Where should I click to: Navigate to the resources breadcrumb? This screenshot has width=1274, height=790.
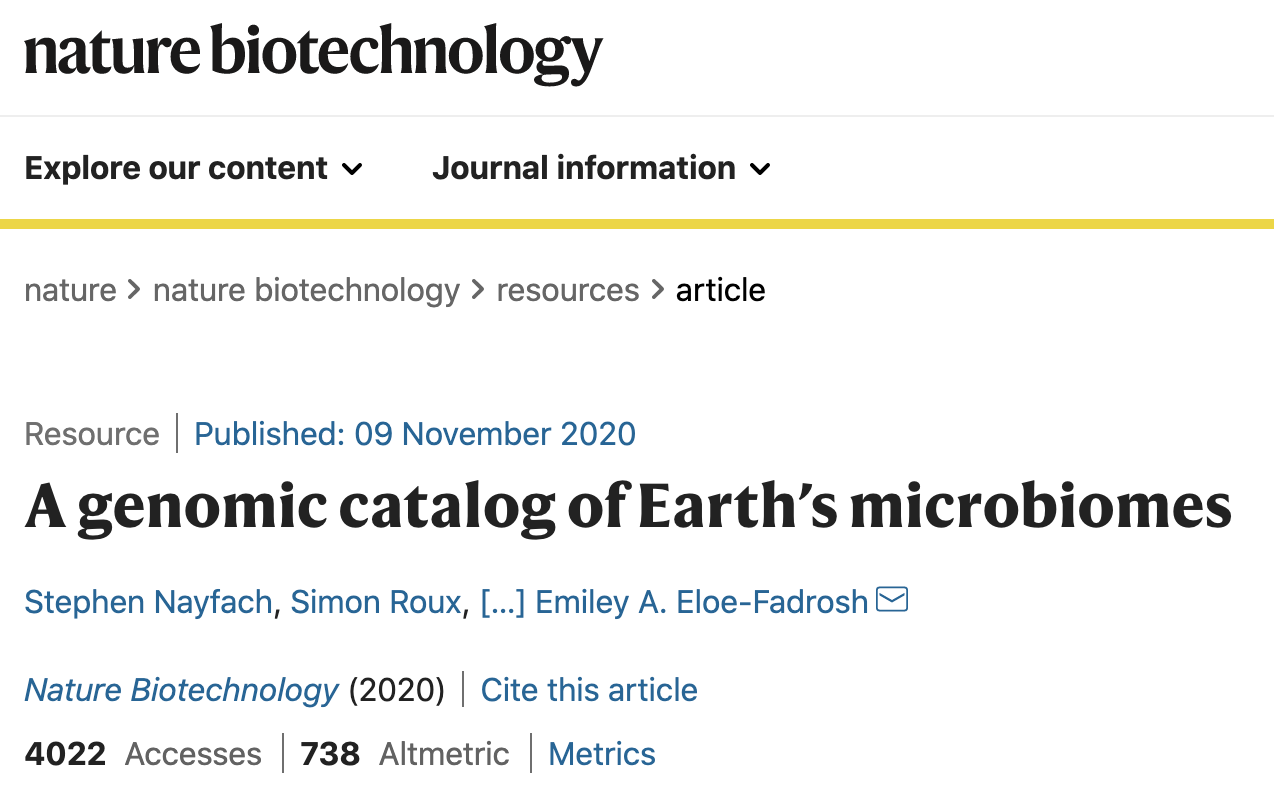(568, 290)
